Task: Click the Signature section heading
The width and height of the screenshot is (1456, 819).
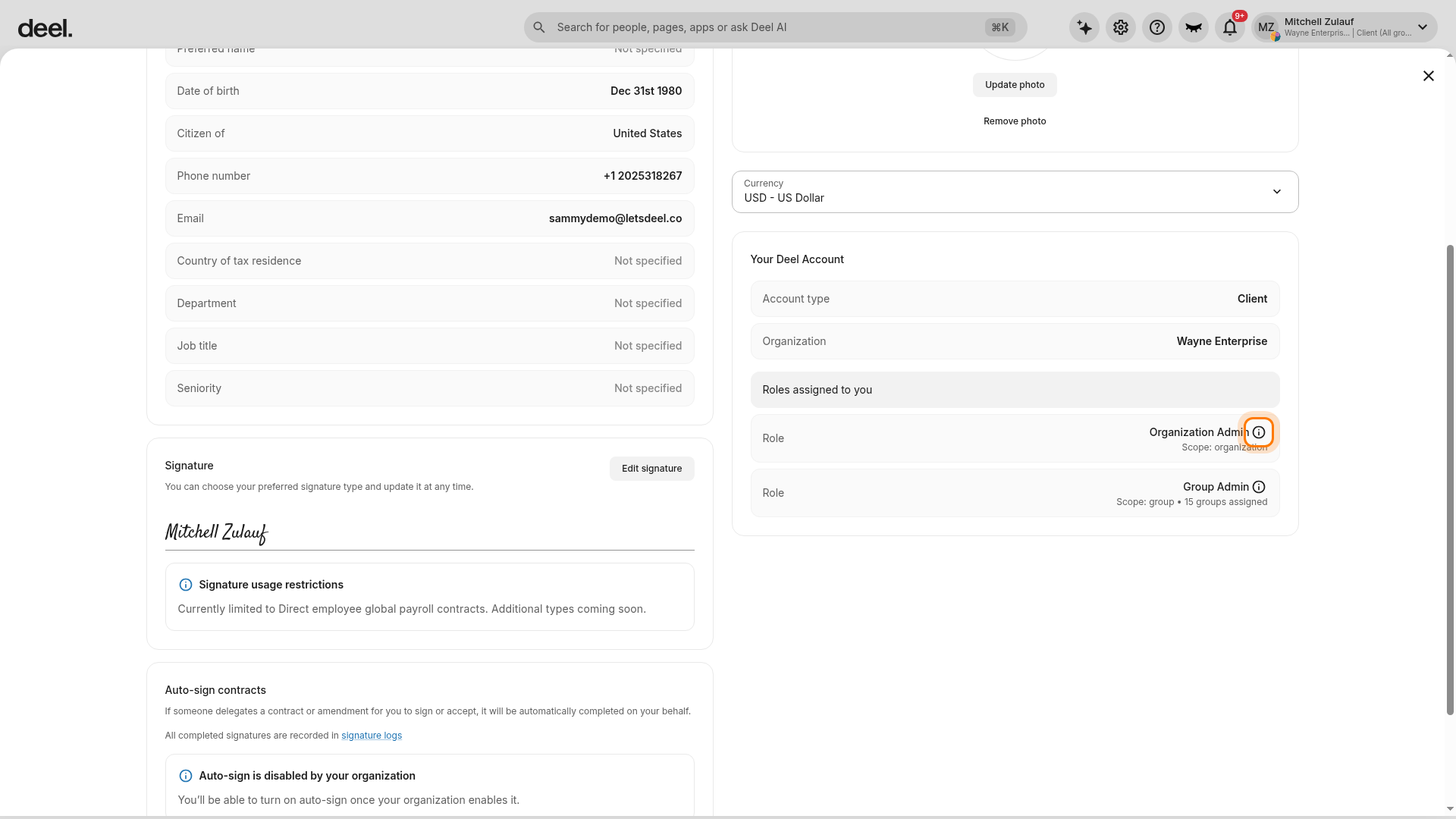Action: tap(189, 466)
